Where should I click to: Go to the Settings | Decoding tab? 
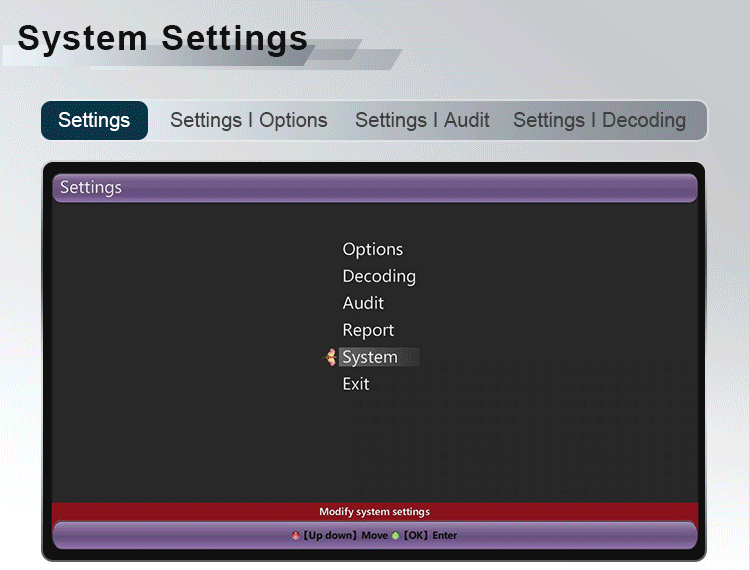(x=599, y=120)
